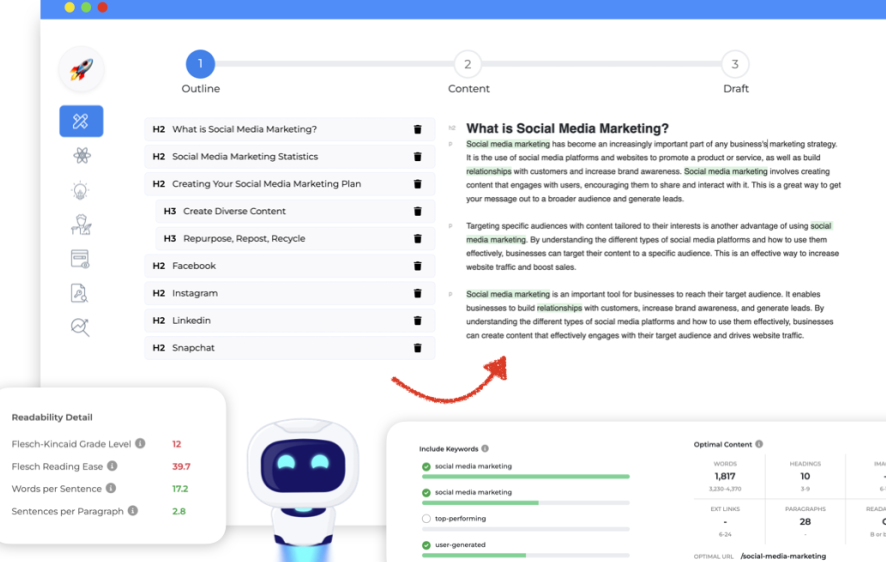Toggle the 'top-performing' keyword circle
The width and height of the screenshot is (886, 562).
[x=426, y=519]
